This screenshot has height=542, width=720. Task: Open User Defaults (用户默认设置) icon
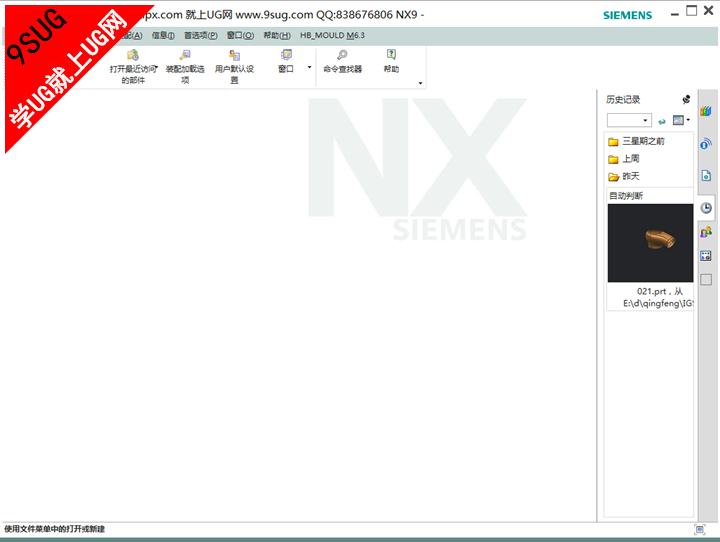(x=234, y=55)
